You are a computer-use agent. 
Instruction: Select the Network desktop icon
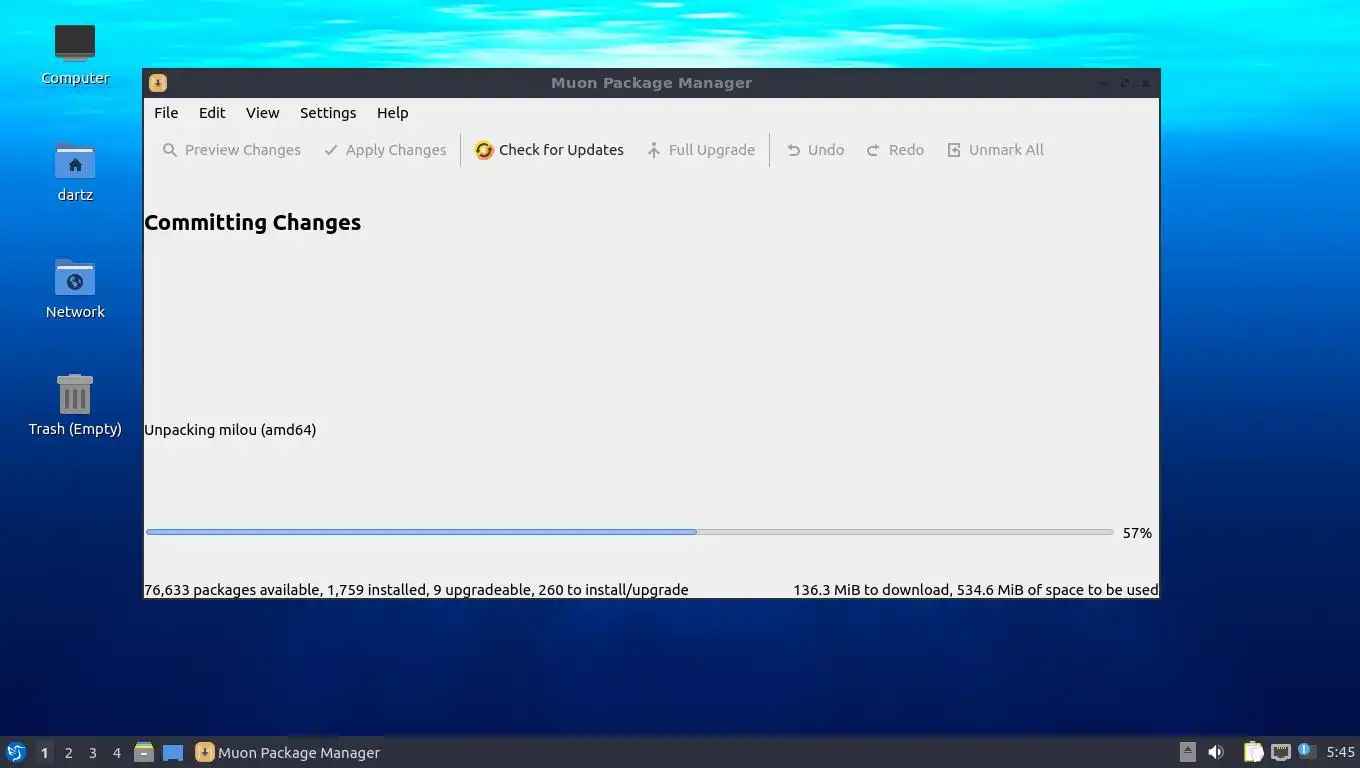(75, 288)
